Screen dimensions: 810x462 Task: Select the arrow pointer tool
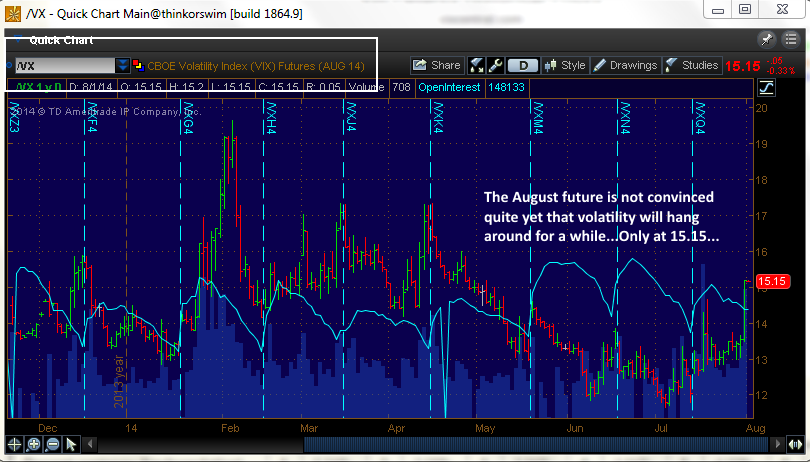pos(69,444)
